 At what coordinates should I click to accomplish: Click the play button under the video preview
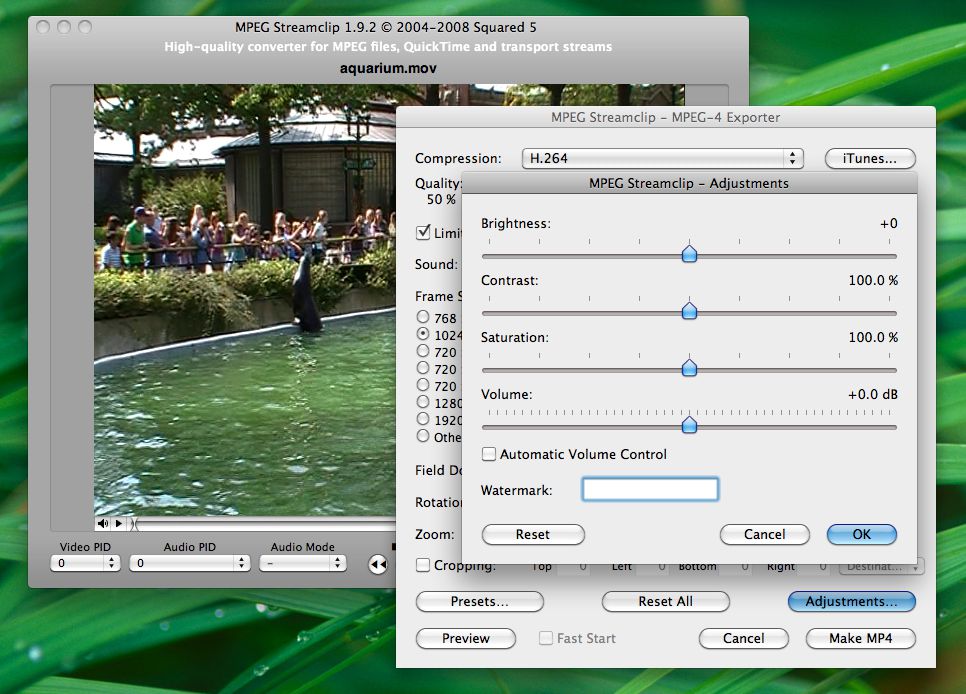pos(119,523)
